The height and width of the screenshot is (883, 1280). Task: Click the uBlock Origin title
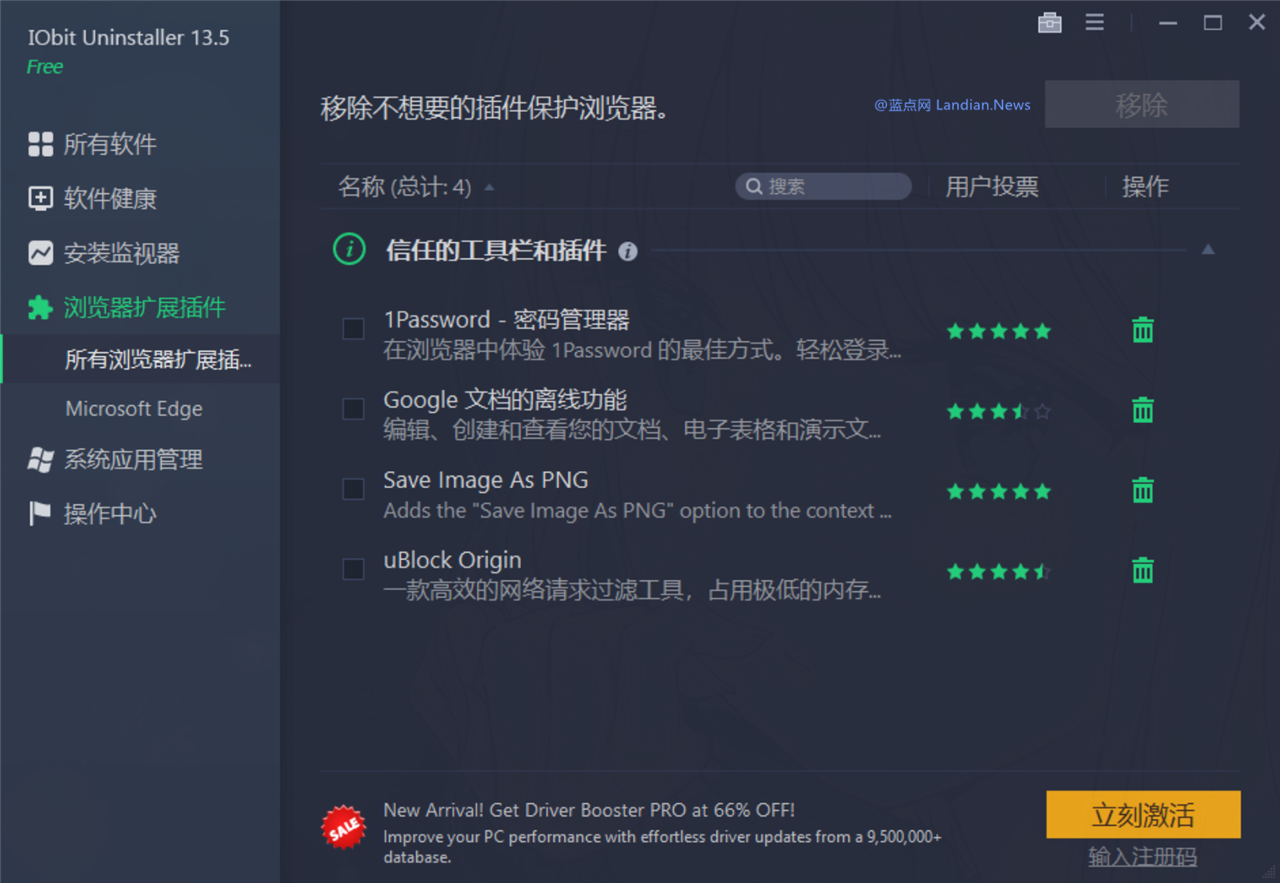452,560
